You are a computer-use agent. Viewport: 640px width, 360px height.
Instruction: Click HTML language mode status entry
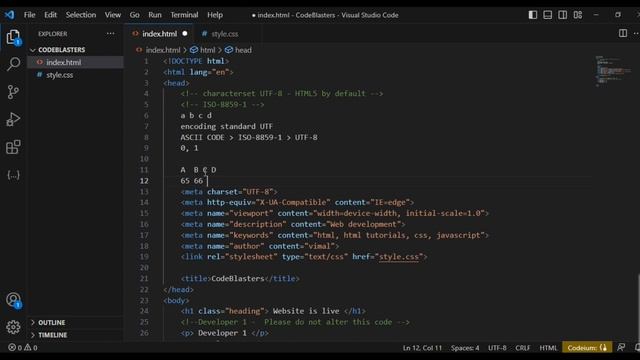(548, 348)
